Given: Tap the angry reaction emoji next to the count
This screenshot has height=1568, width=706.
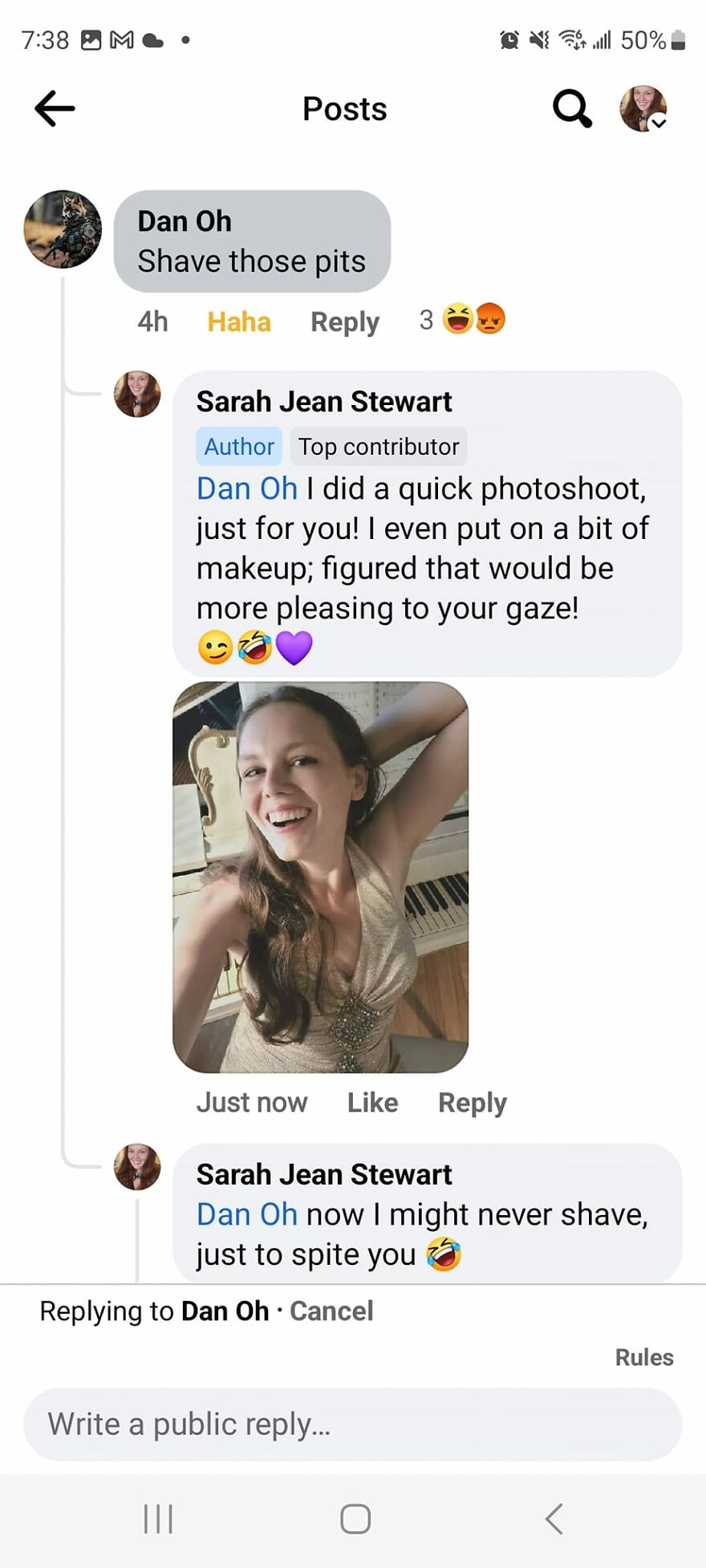Looking at the screenshot, I should (490, 318).
